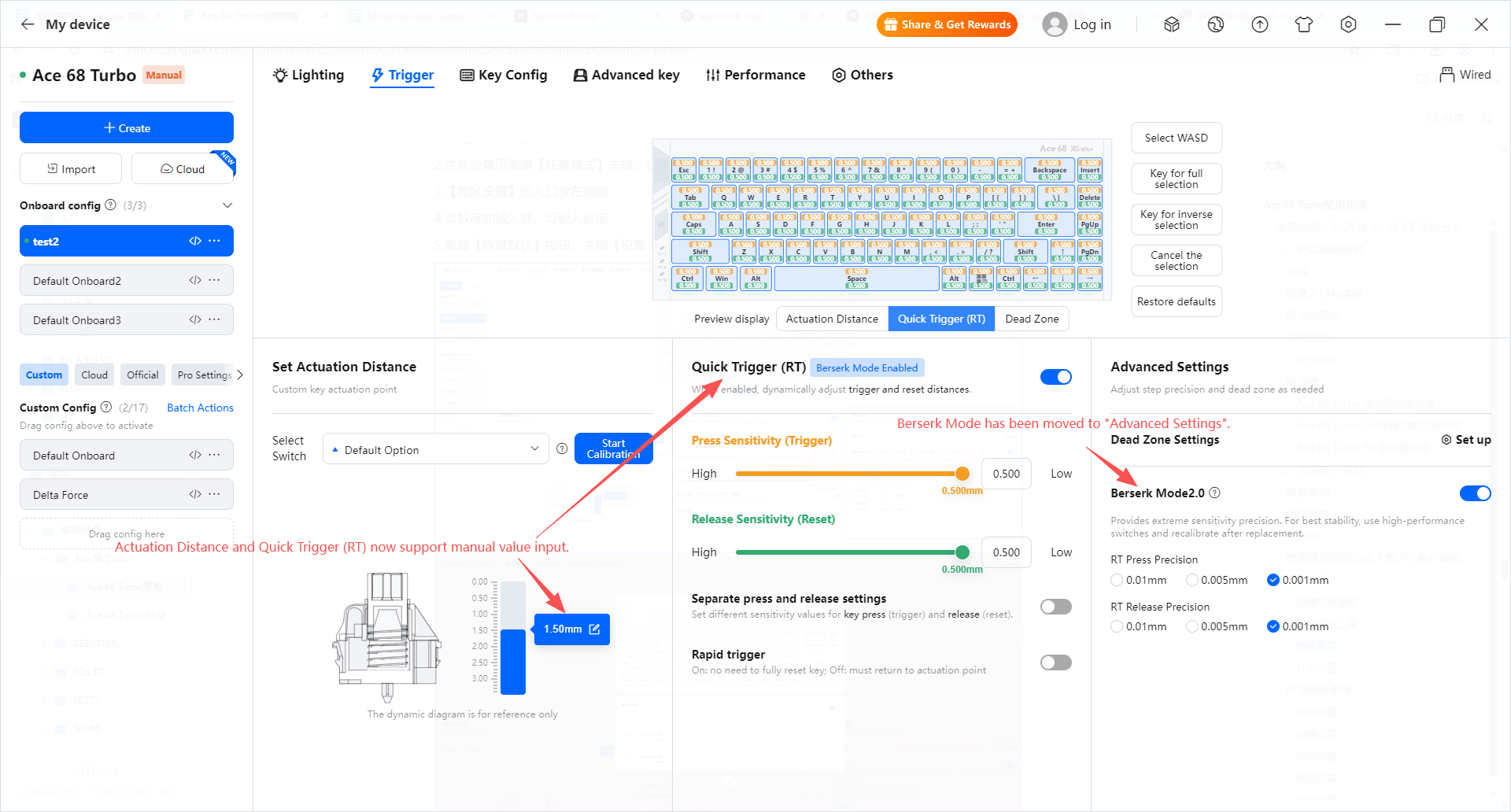Open more options for Delta Force config
1511x812 pixels.
(x=214, y=494)
